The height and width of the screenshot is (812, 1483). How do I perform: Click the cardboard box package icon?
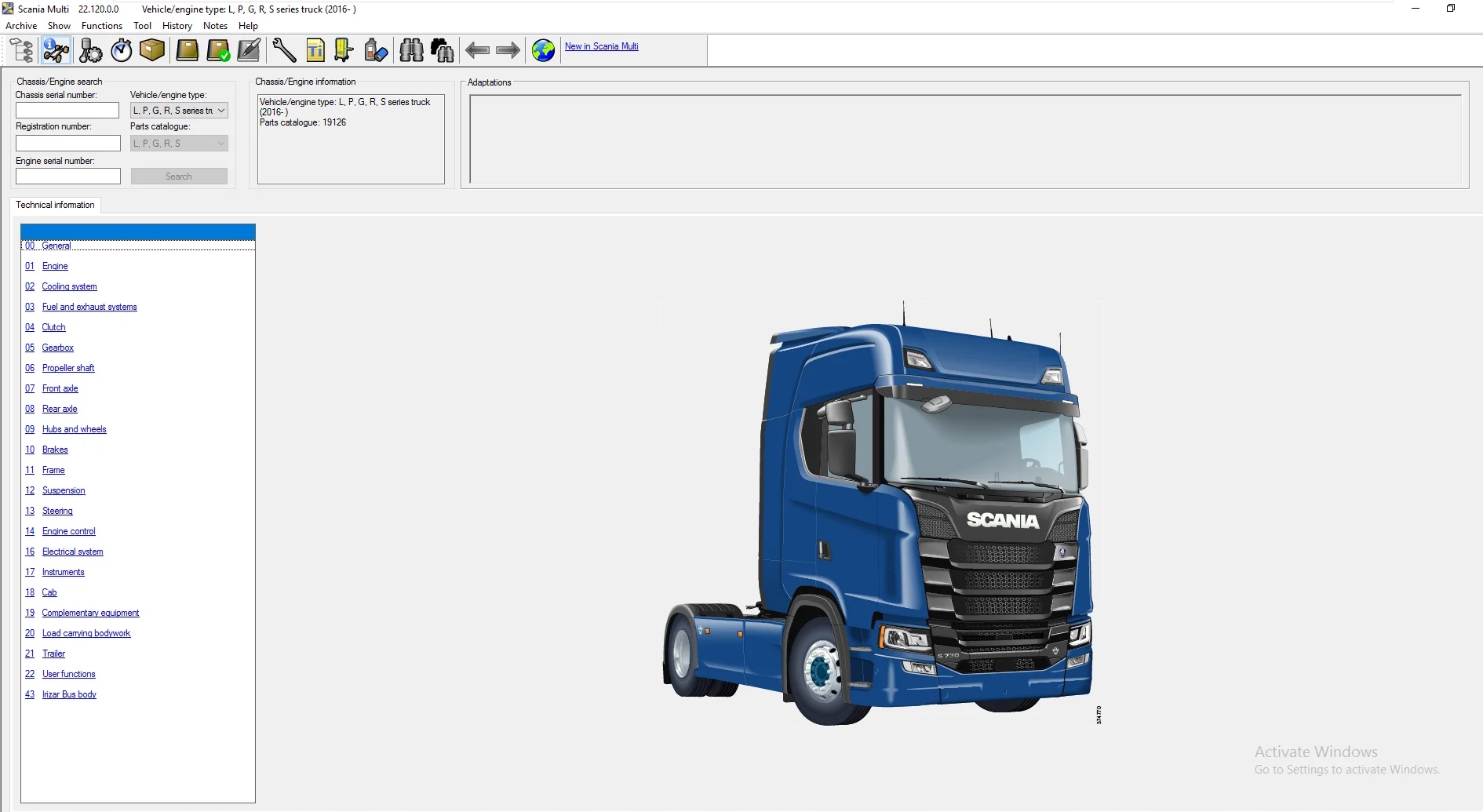[x=152, y=50]
